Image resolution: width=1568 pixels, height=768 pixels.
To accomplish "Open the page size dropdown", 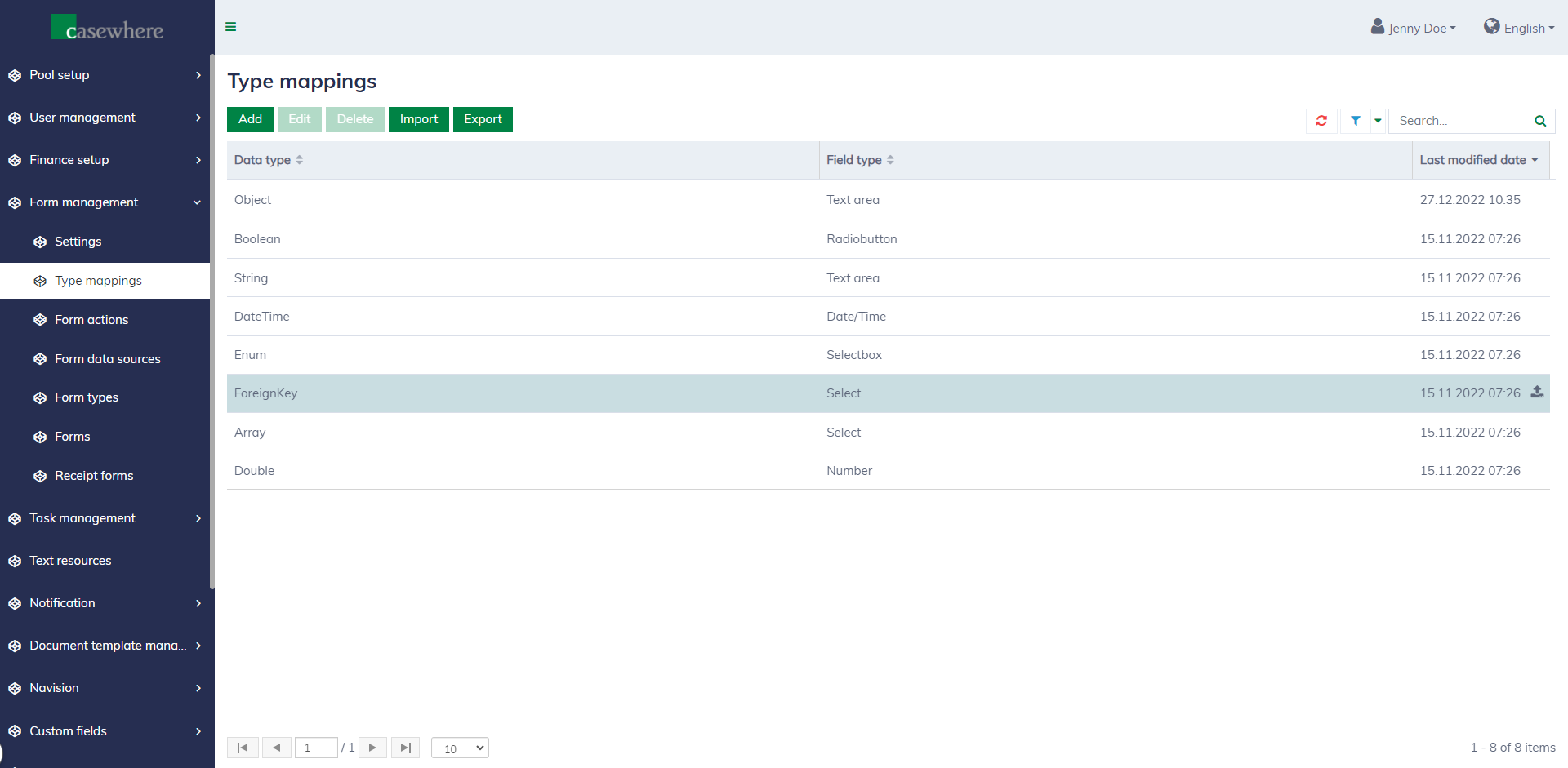I will tap(460, 748).
